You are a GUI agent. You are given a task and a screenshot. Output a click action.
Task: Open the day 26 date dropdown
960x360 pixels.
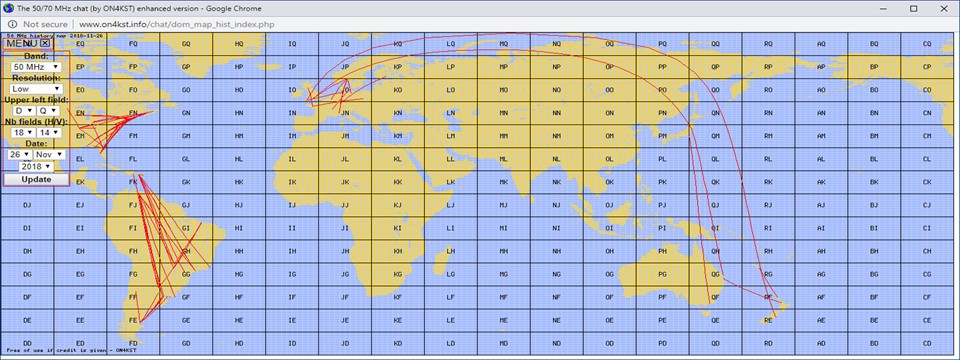pyautogui.click(x=20, y=154)
